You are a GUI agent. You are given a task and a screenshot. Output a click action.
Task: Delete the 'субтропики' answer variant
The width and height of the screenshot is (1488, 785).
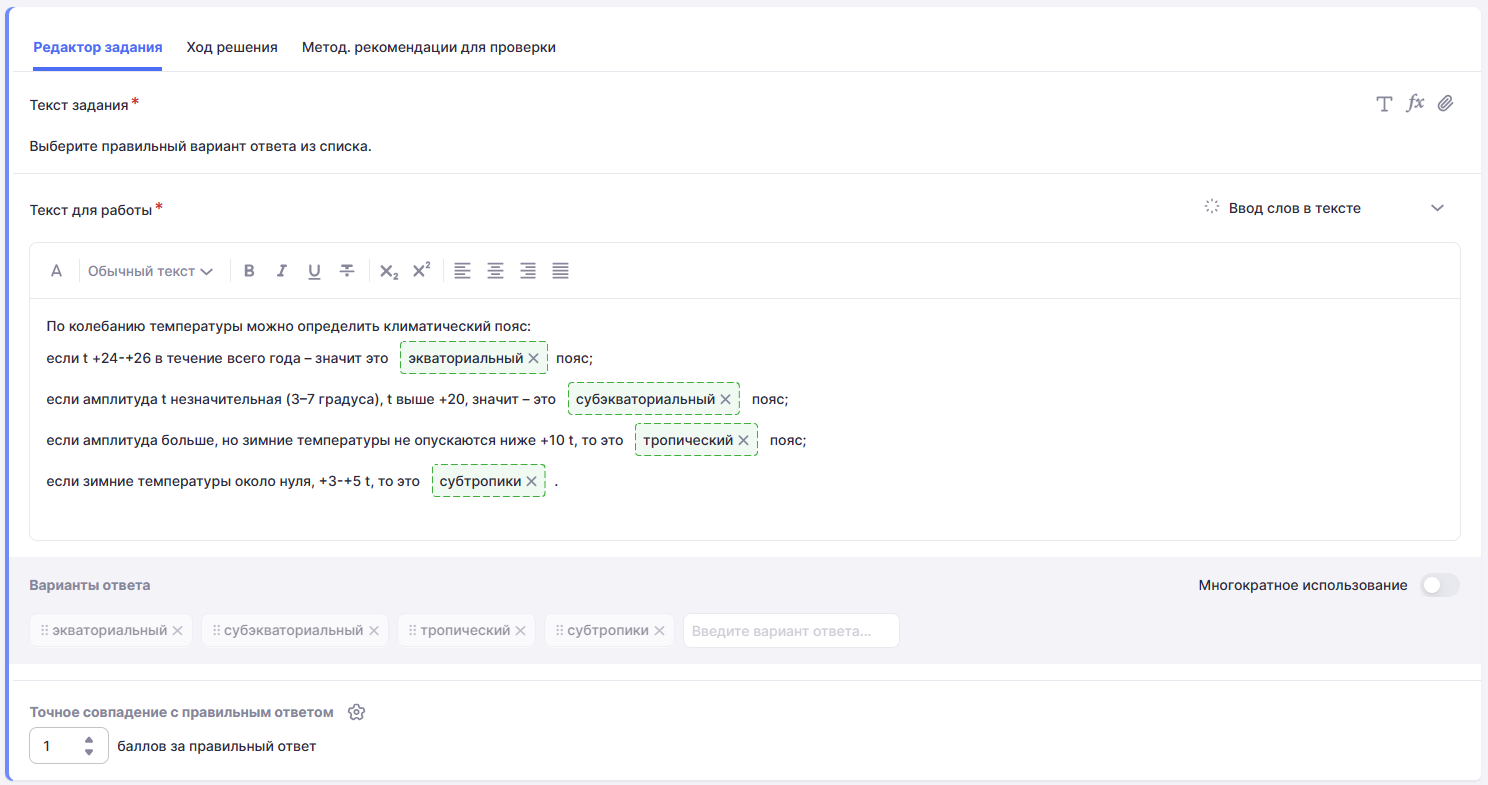click(x=659, y=631)
